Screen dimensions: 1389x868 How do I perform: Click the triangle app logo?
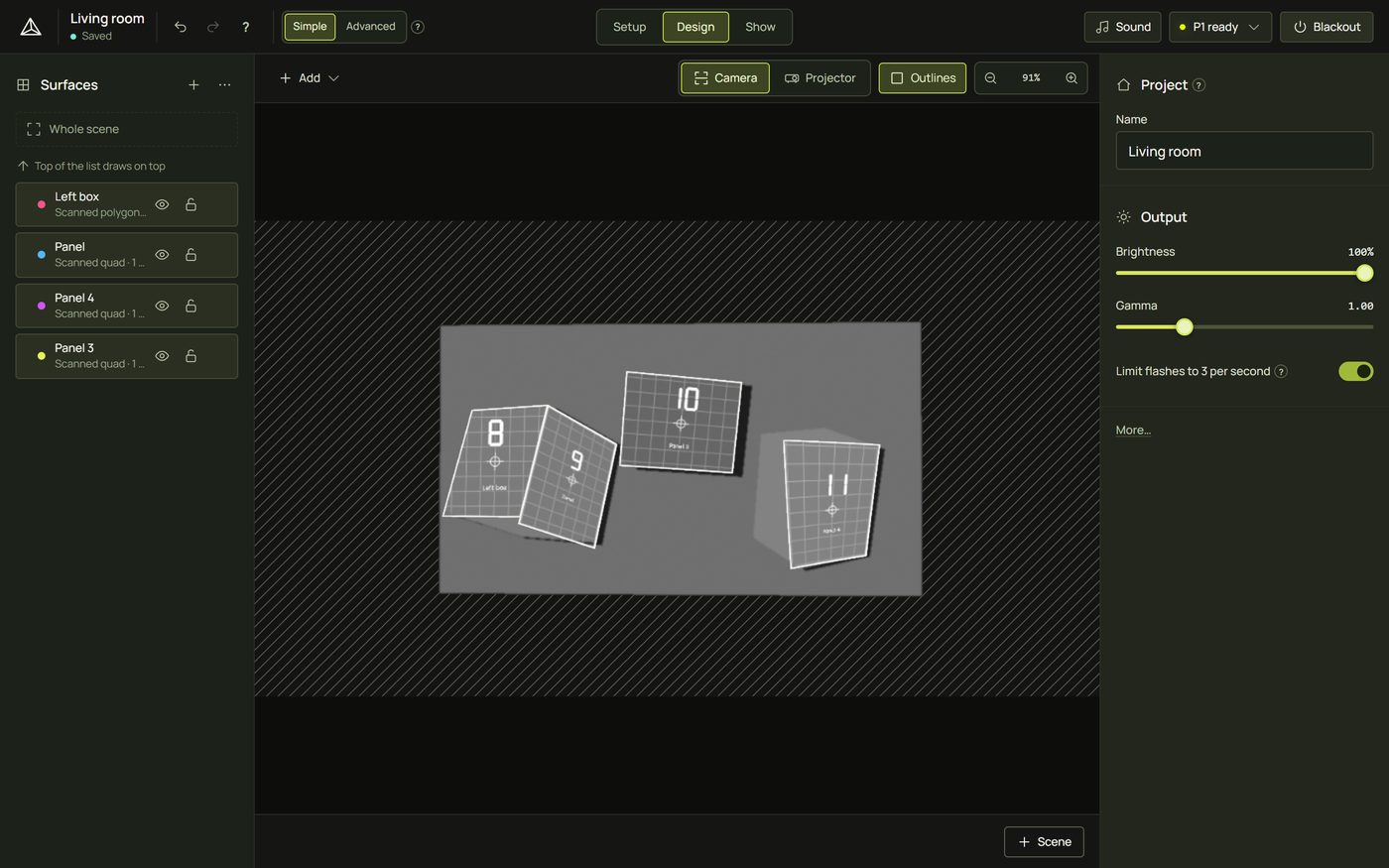click(31, 27)
